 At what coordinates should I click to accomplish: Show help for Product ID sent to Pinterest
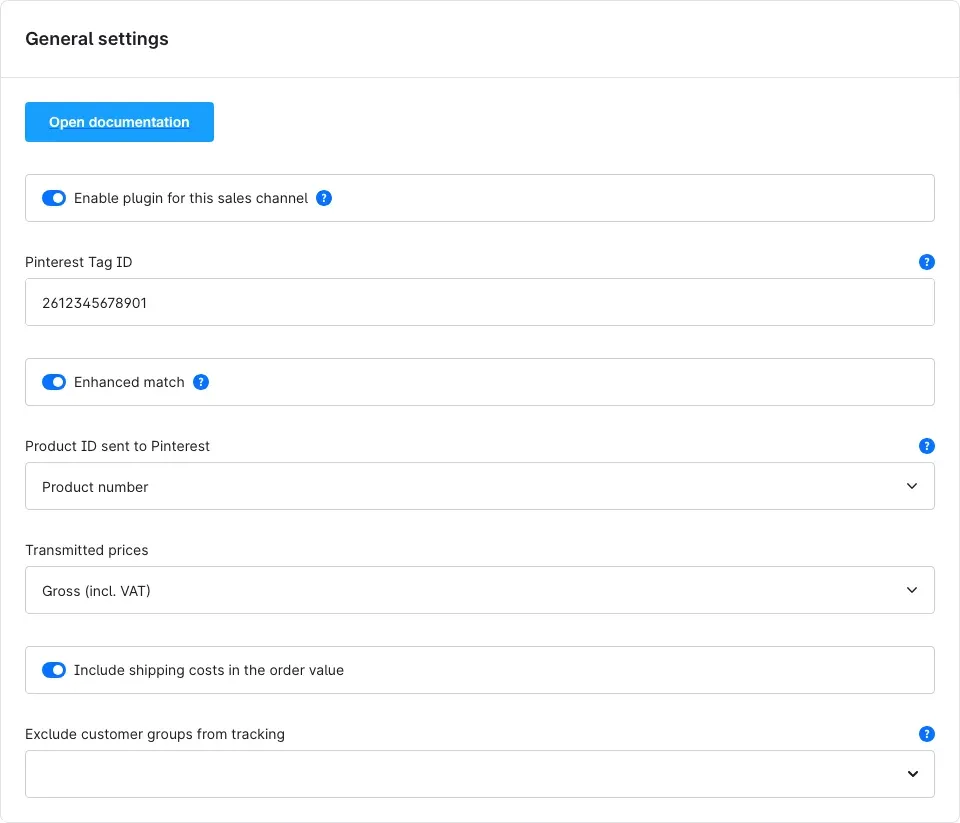[926, 446]
